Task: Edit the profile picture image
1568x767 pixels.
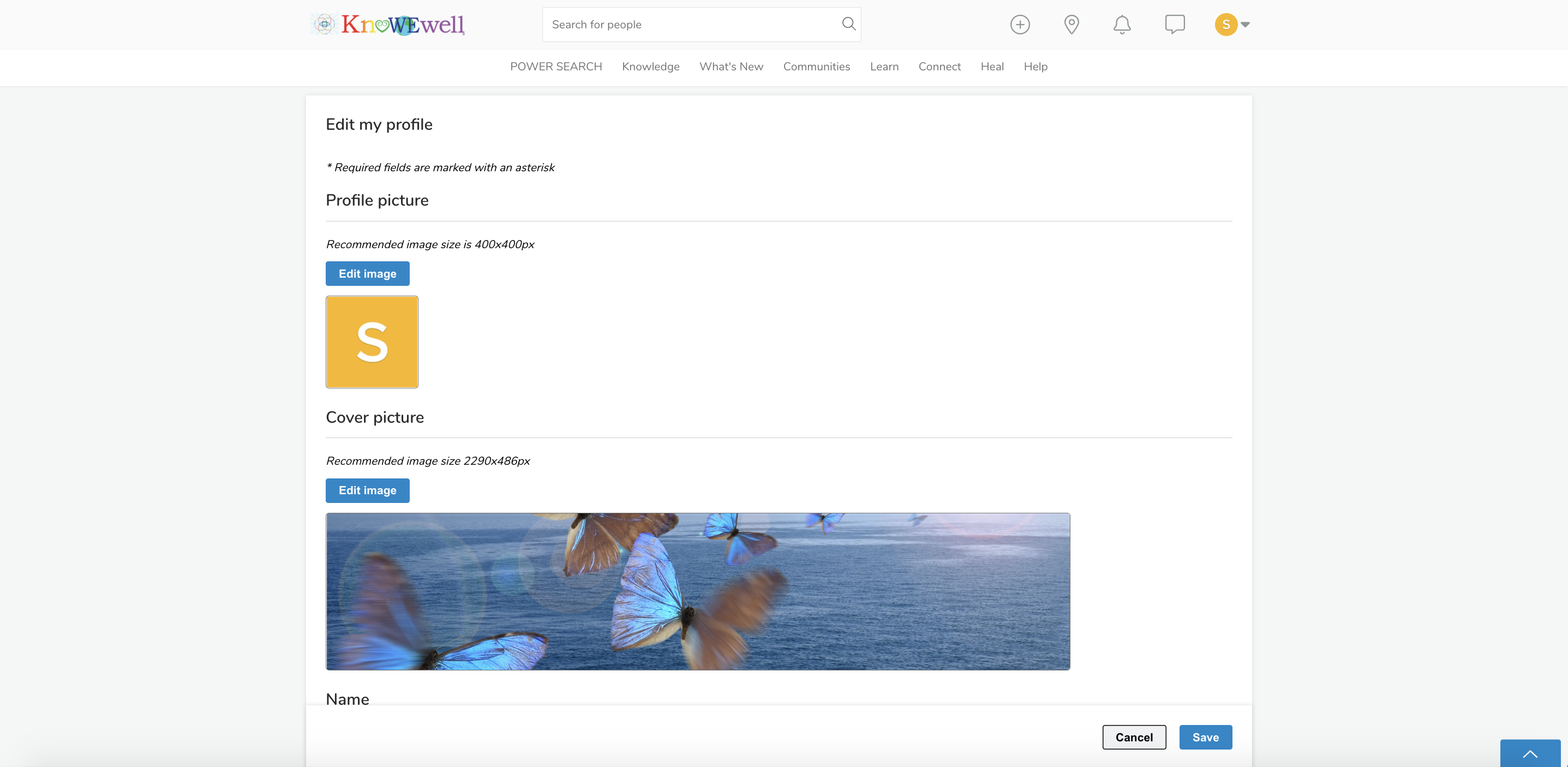Action: click(x=367, y=273)
